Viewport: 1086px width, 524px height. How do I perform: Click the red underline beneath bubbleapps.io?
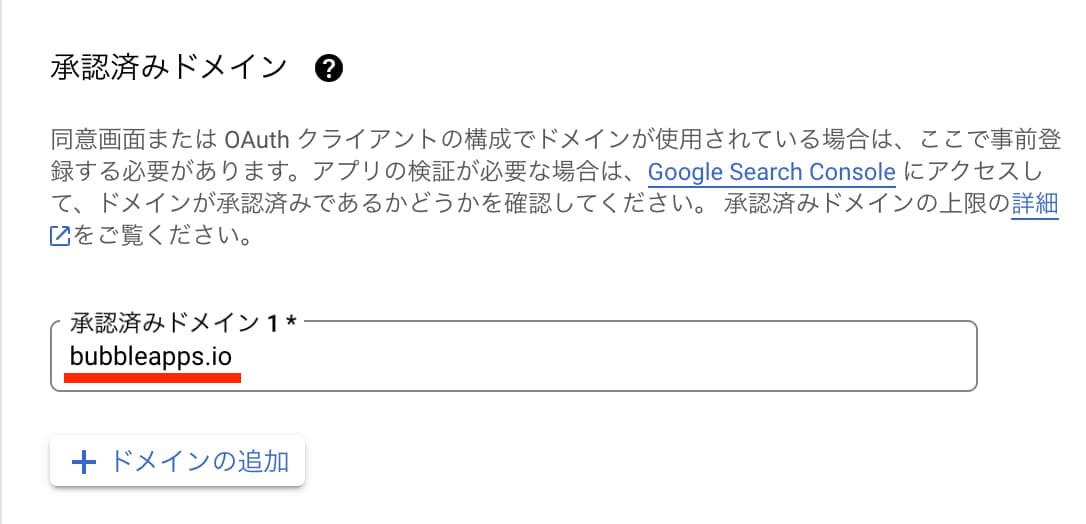pyautogui.click(x=152, y=378)
